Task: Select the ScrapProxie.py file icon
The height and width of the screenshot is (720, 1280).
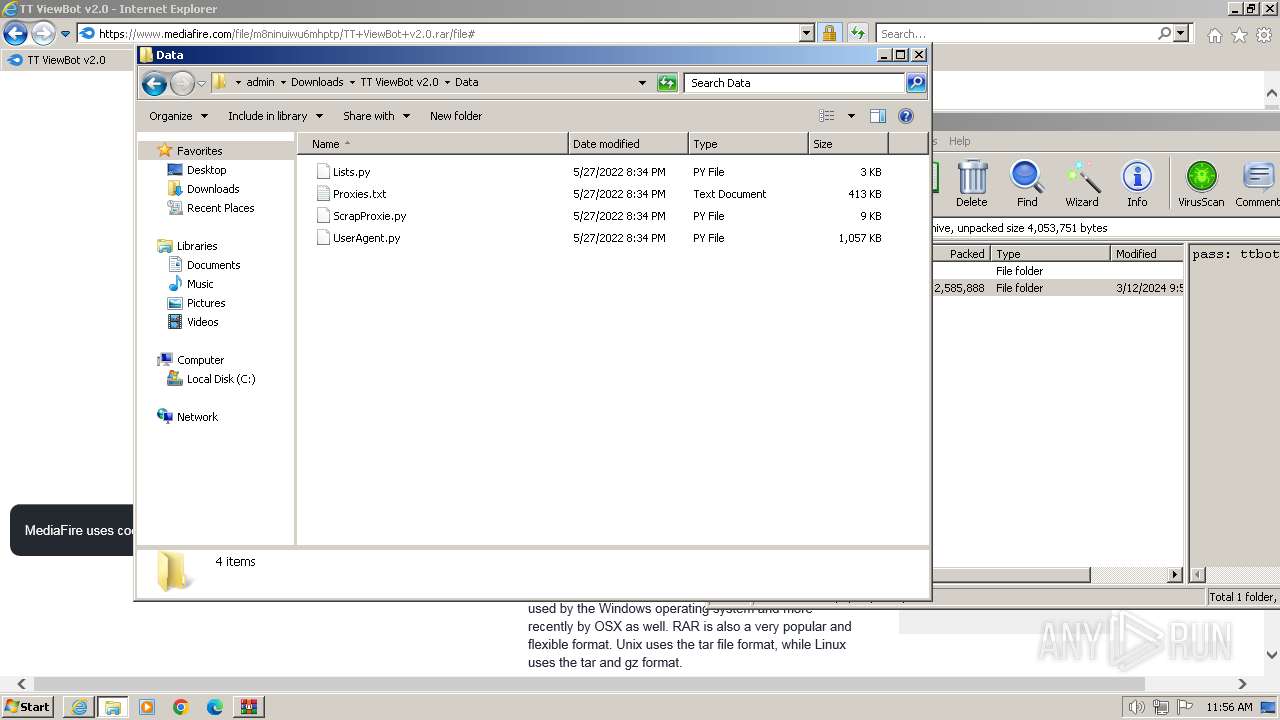Action: coord(323,216)
